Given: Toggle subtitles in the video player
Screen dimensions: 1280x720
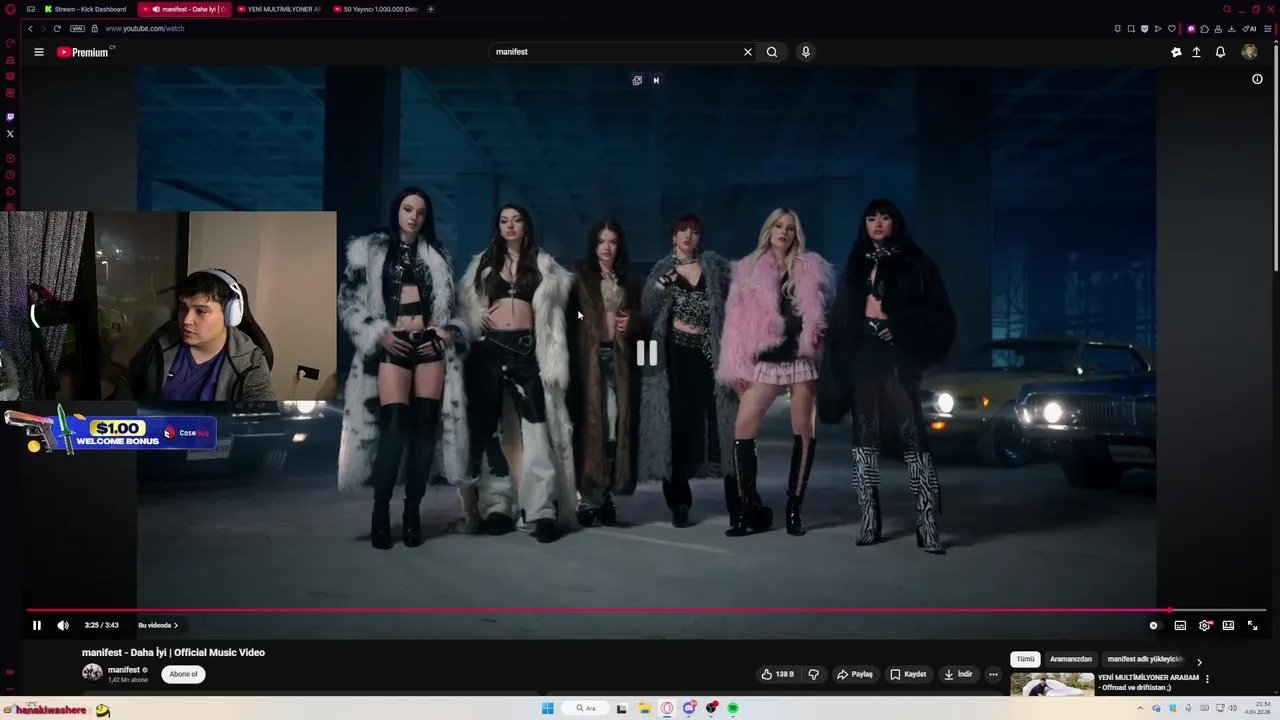Looking at the screenshot, I should click(1180, 625).
